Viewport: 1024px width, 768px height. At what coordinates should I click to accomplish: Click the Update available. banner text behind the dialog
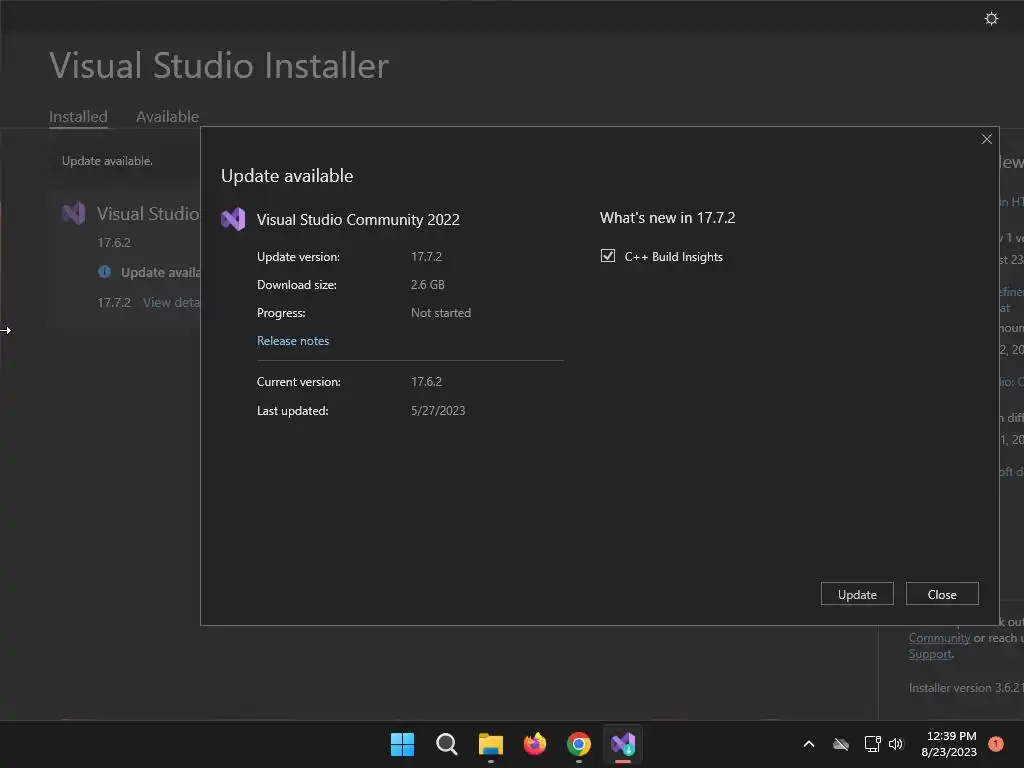(107, 161)
